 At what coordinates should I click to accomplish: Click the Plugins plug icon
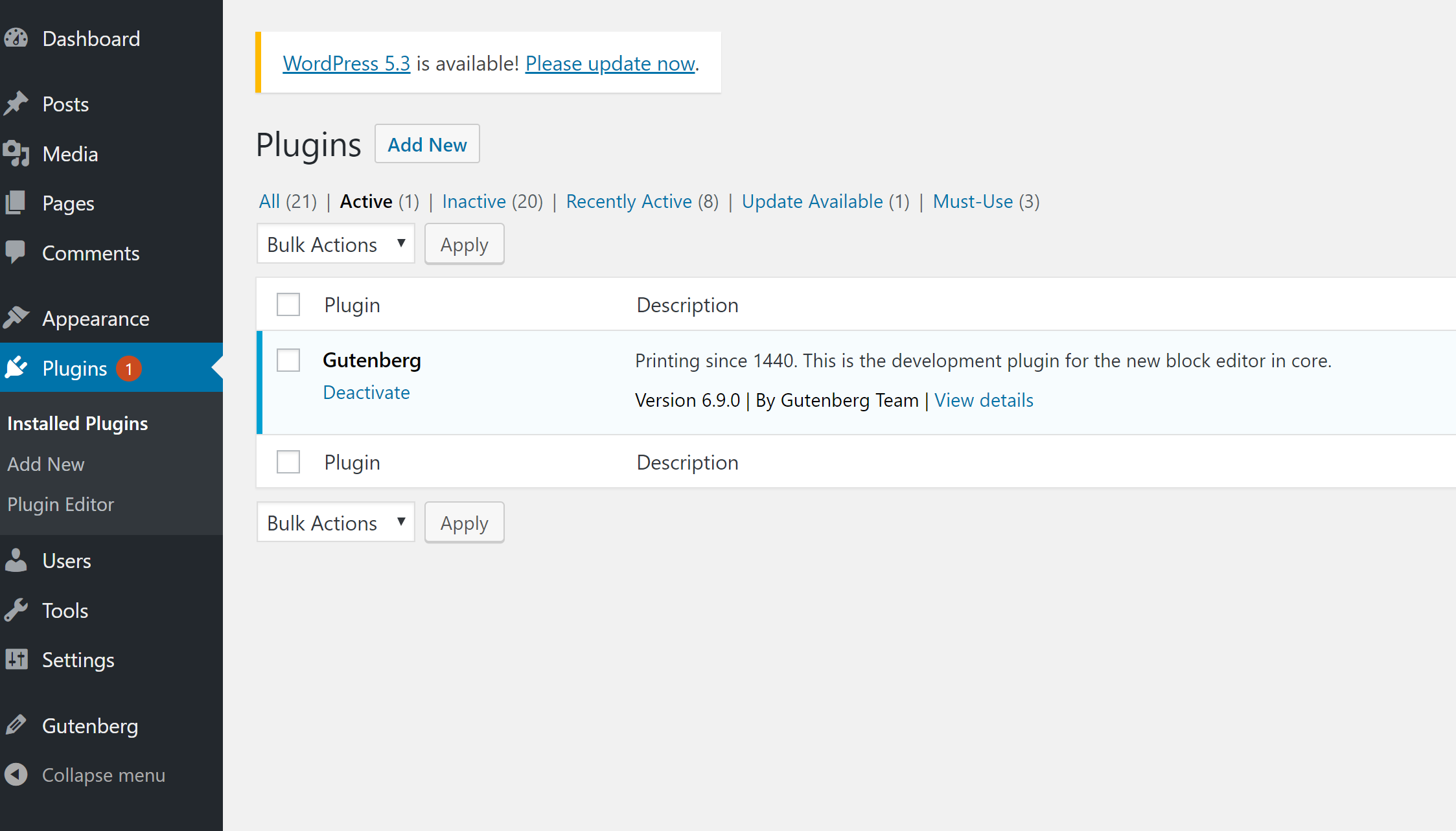pos(16,367)
